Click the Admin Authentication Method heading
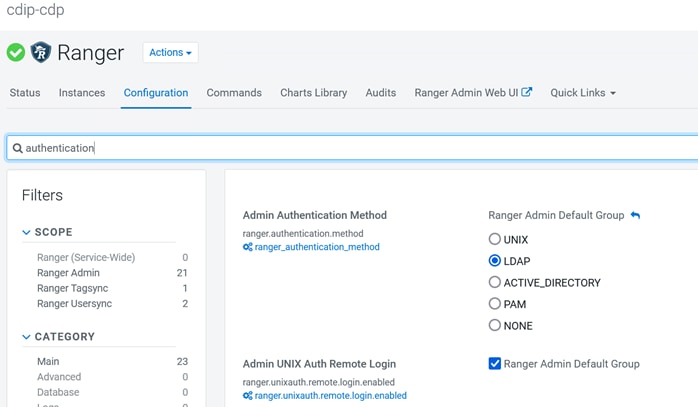The height and width of the screenshot is (407, 698). pos(315,215)
